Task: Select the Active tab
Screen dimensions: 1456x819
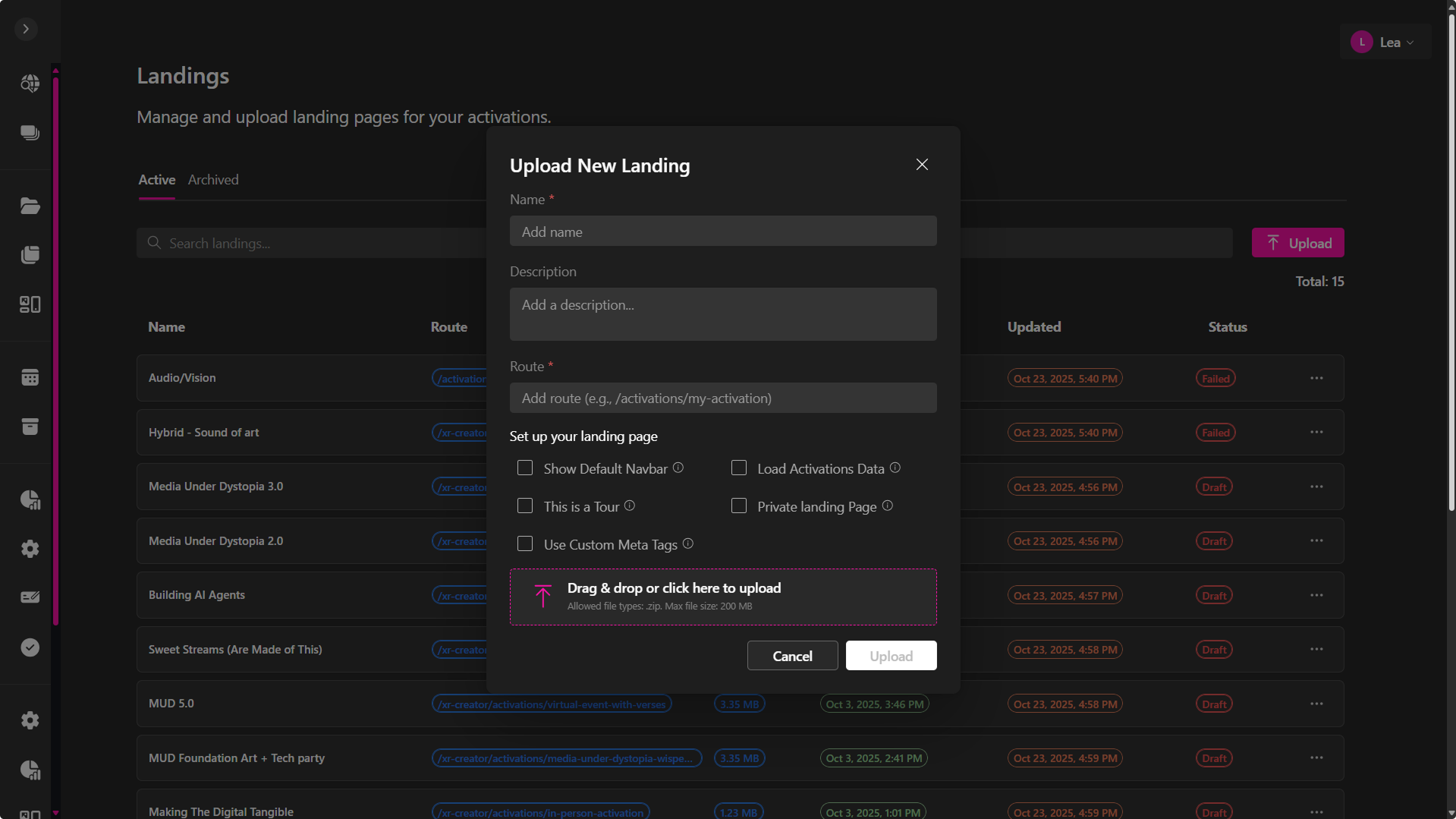Action: (x=156, y=180)
